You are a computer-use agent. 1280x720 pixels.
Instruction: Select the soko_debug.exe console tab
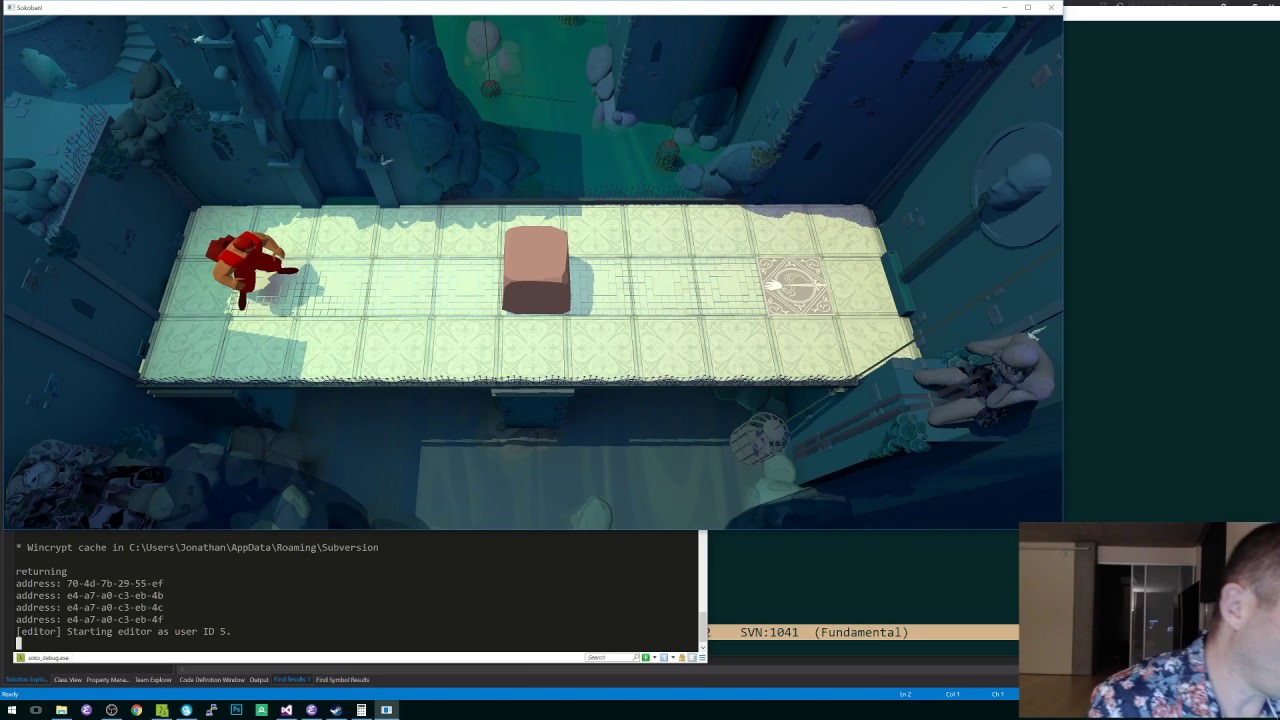[x=43, y=657]
